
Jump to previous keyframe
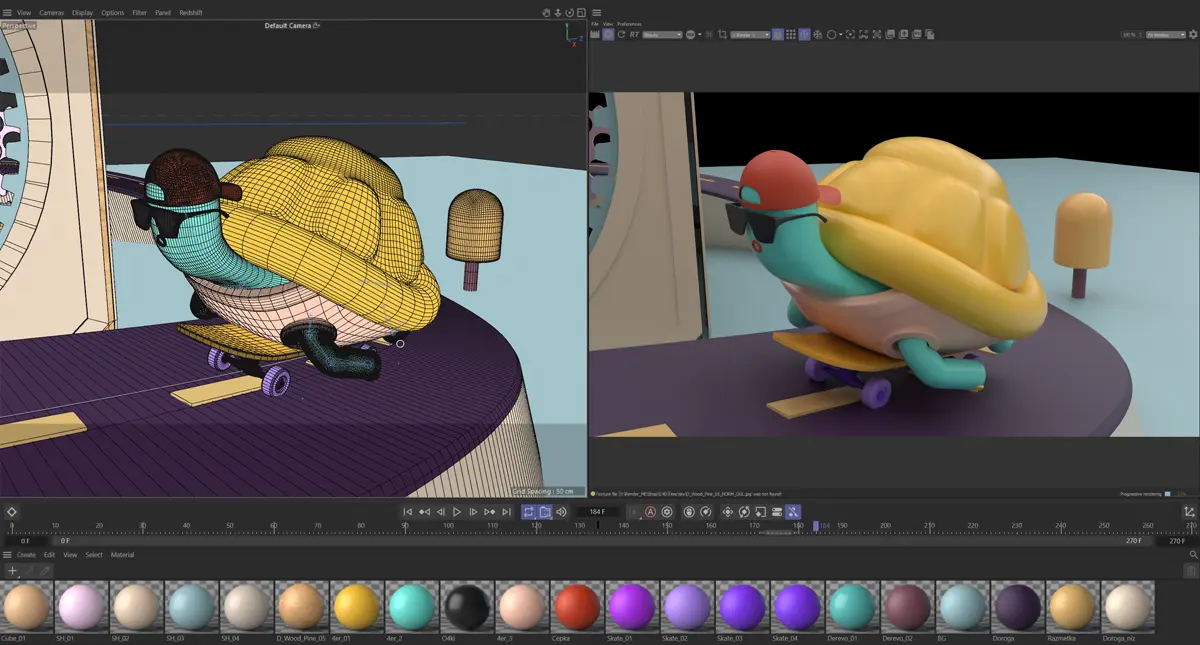[x=424, y=512]
